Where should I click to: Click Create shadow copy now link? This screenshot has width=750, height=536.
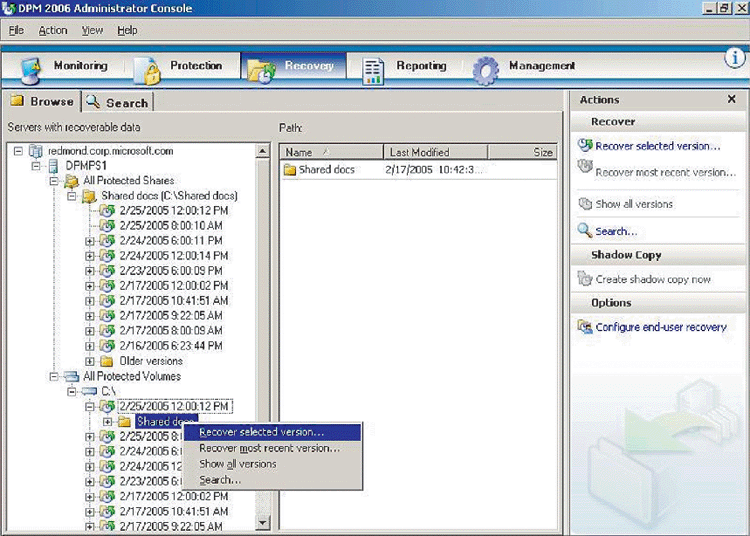click(653, 279)
